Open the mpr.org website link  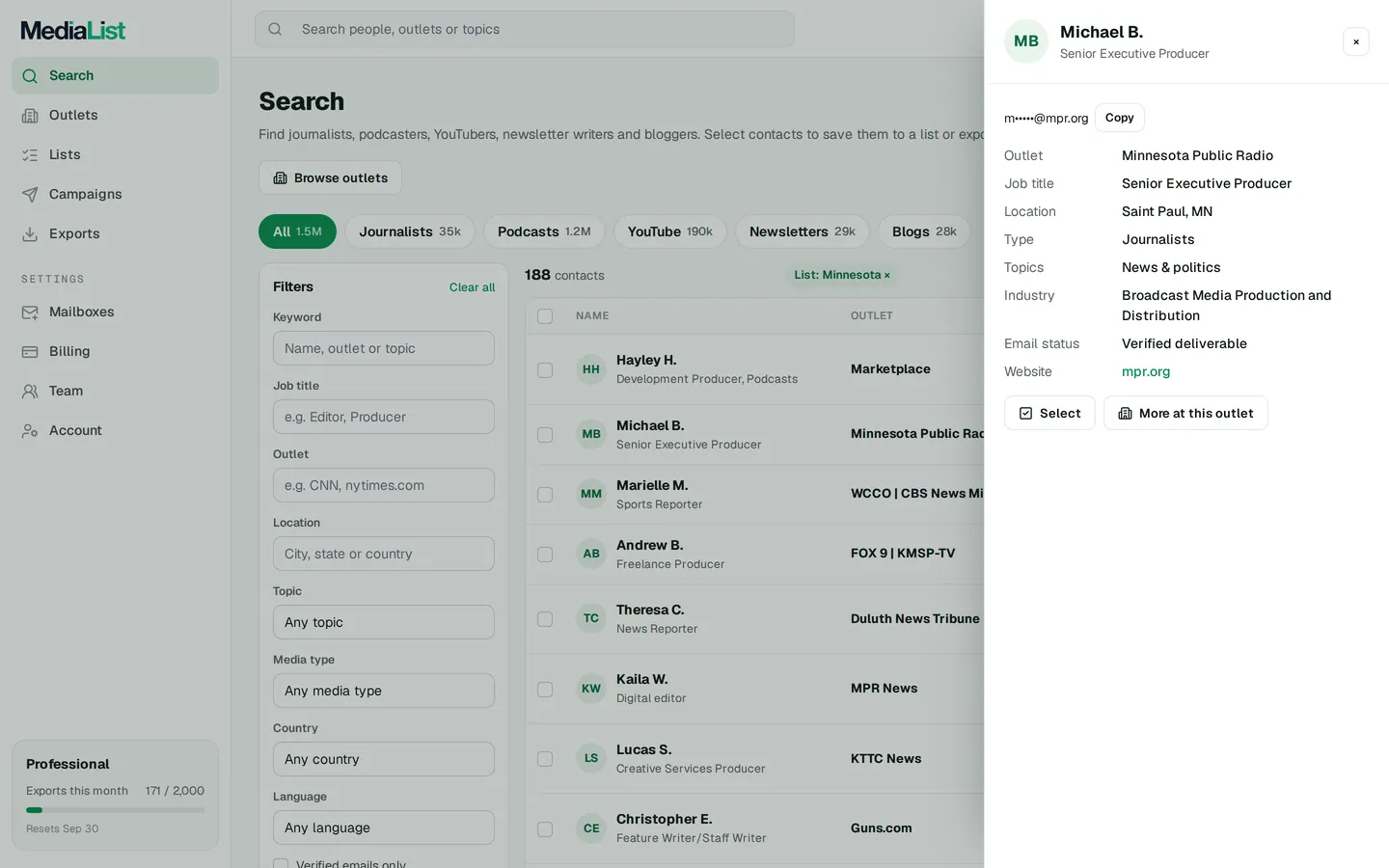click(1146, 371)
